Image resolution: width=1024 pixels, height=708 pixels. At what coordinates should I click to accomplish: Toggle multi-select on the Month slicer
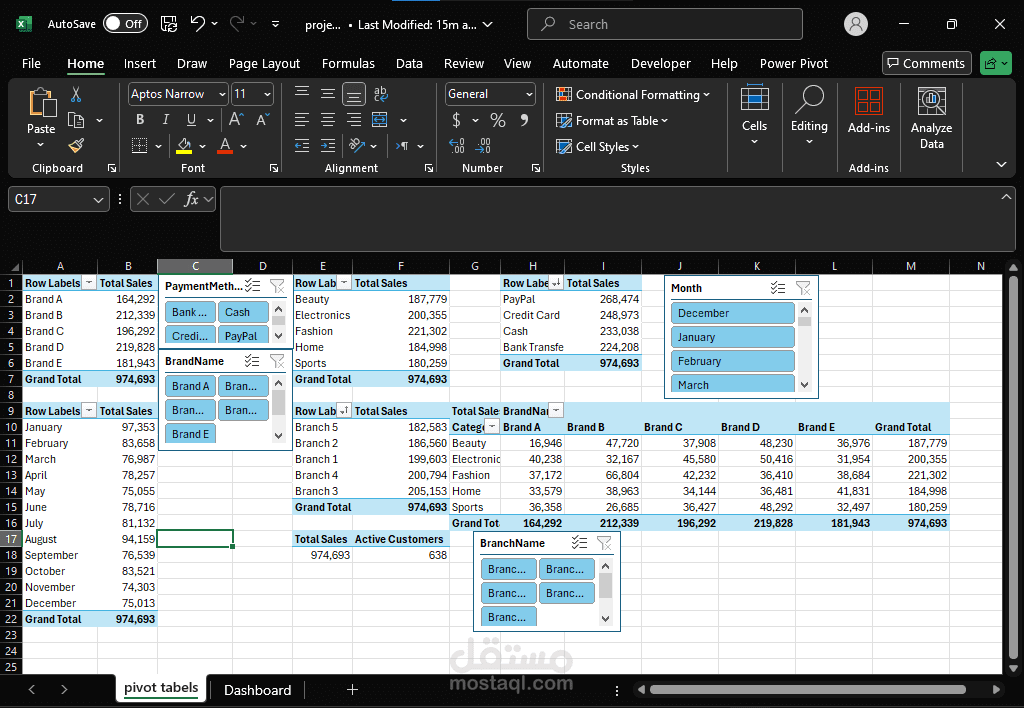point(777,288)
